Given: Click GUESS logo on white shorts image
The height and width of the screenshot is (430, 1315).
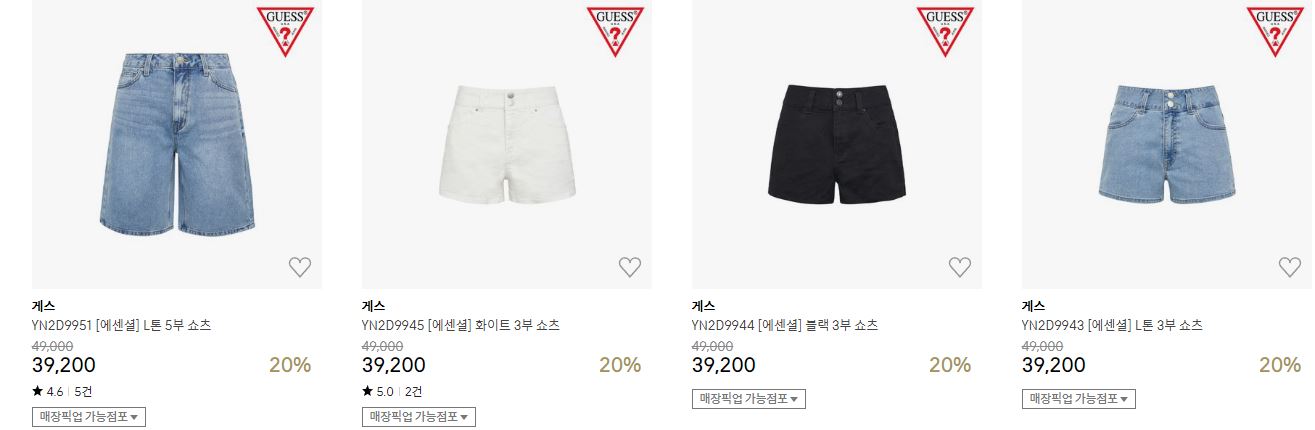Looking at the screenshot, I should 615,30.
